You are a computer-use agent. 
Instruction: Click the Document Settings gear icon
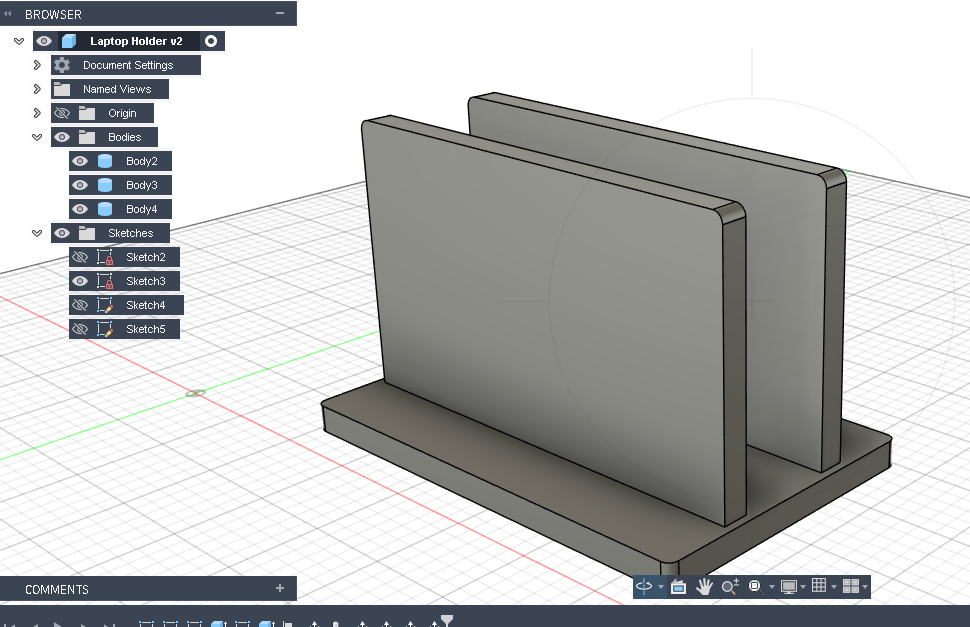click(x=62, y=65)
